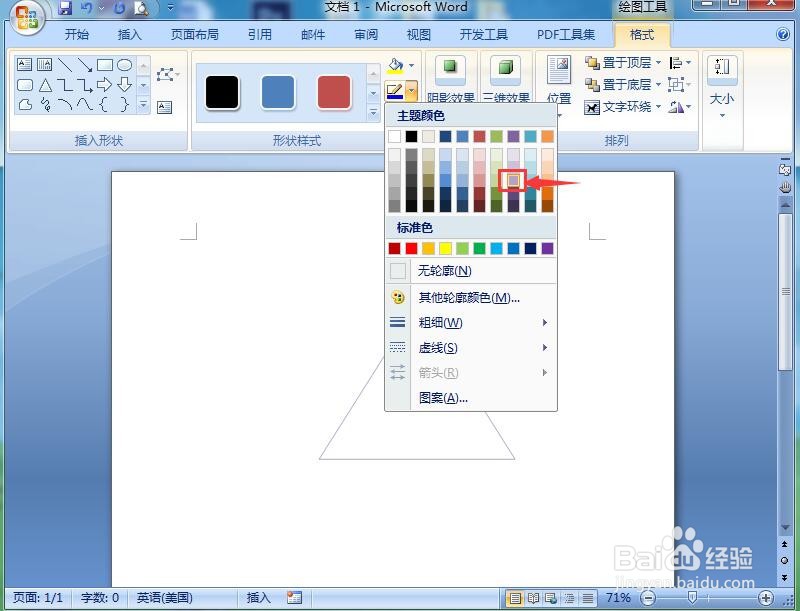Viewport: 800px width, 611px height.
Task: Click the rotate shape icon
Action: 677,107
